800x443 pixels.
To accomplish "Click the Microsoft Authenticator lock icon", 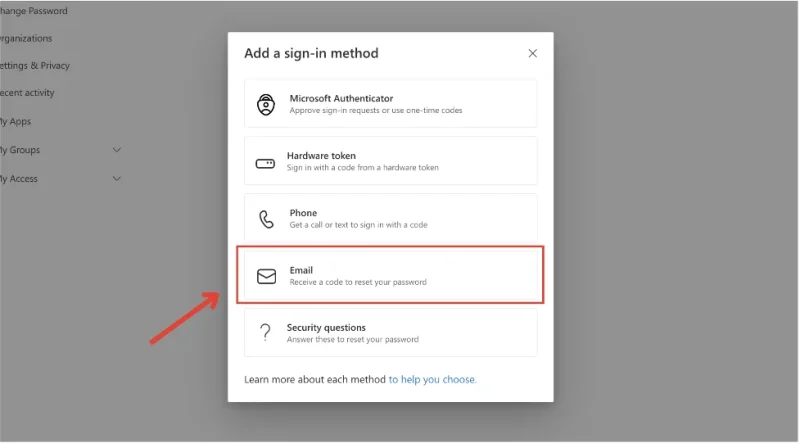I will [x=266, y=104].
